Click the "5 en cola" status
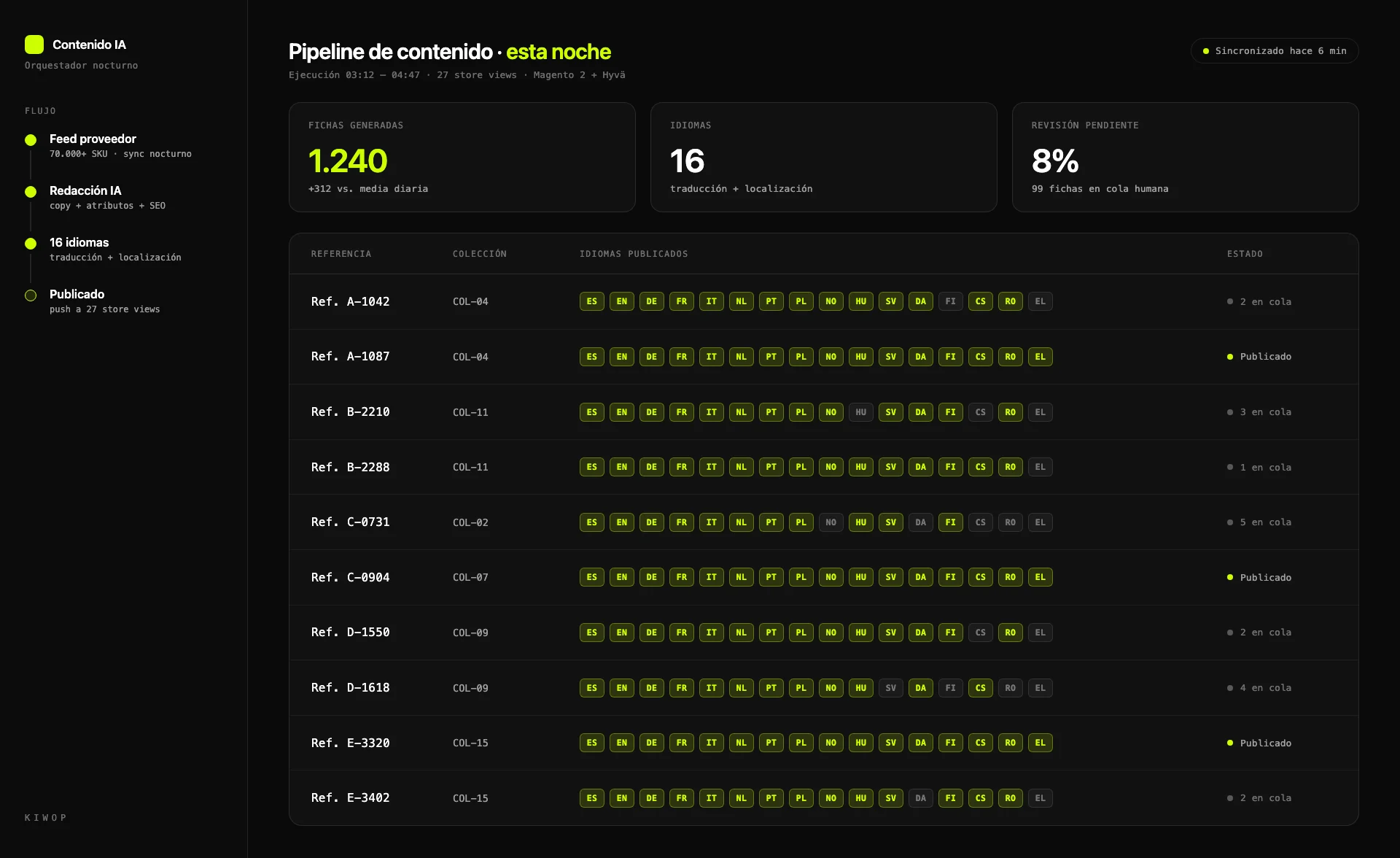The height and width of the screenshot is (858, 1400). point(1259,522)
